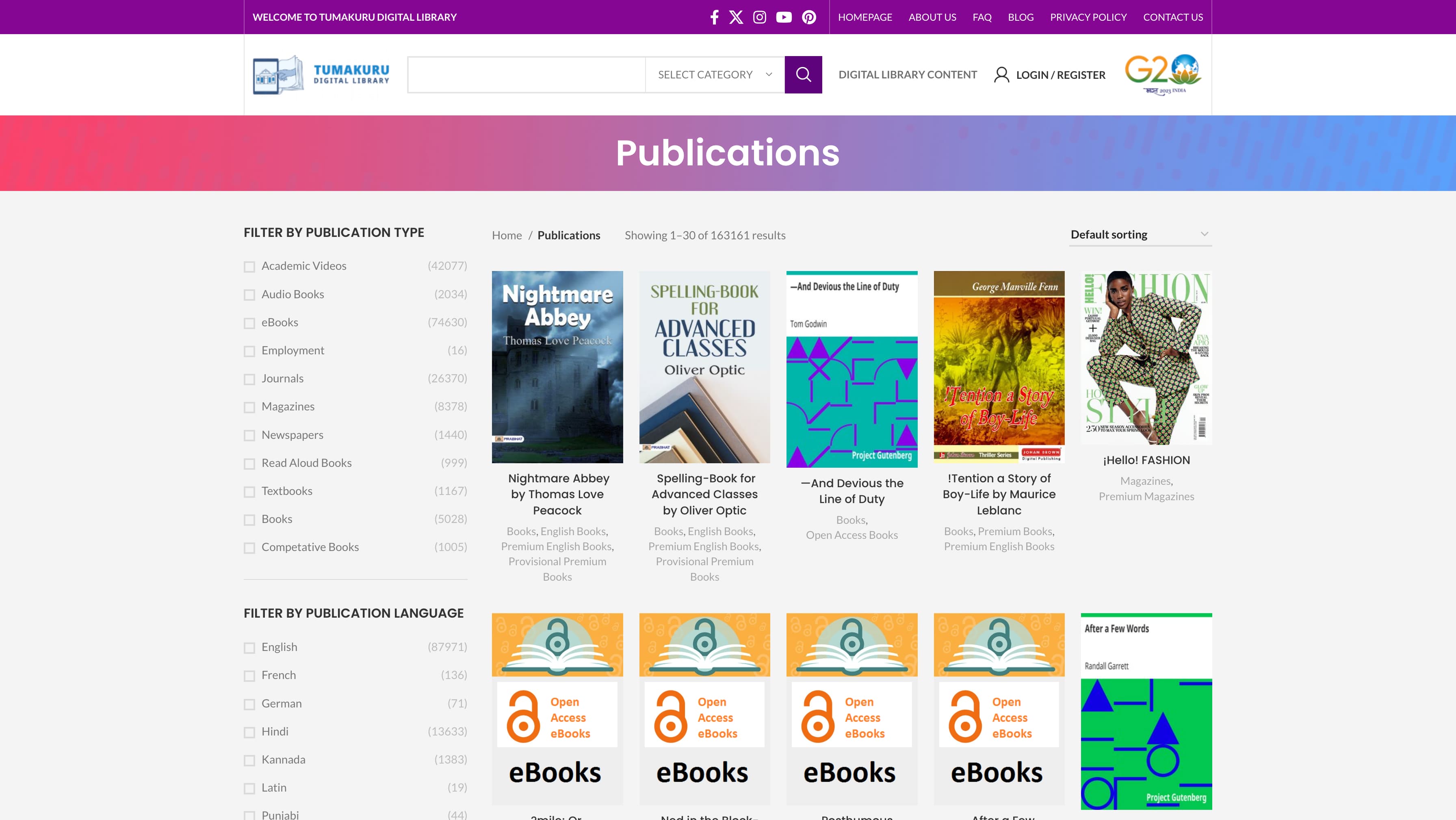Viewport: 1456px width, 820px height.
Task: Open the library's Facebook page
Action: click(714, 17)
